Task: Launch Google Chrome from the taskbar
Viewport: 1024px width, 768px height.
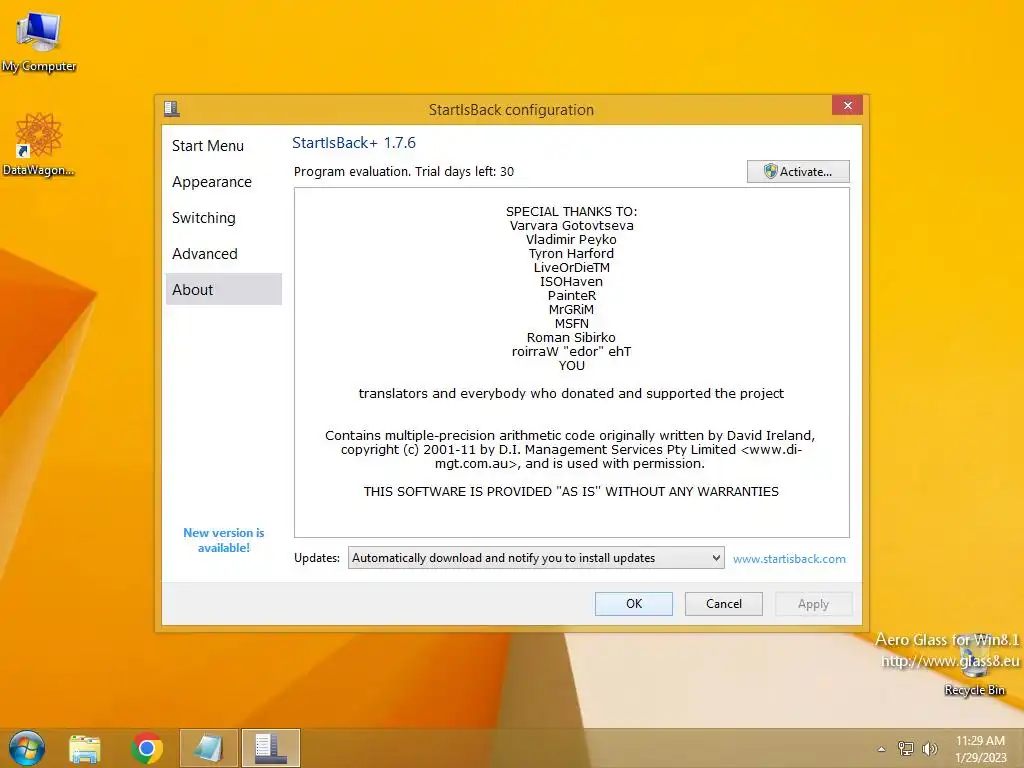Action: click(147, 748)
